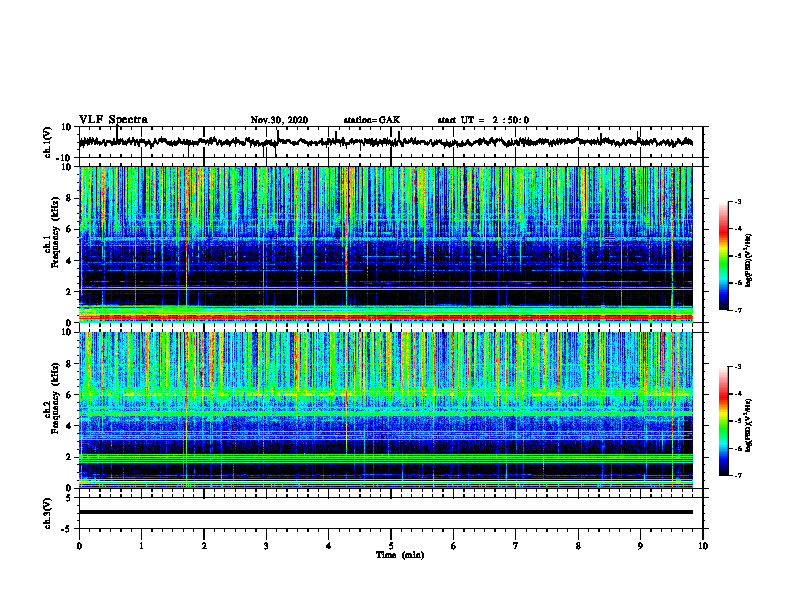Click the "VLF Spectra" plot title
Image resolution: width=792 pixels, height=612 pixels.
click(x=113, y=120)
